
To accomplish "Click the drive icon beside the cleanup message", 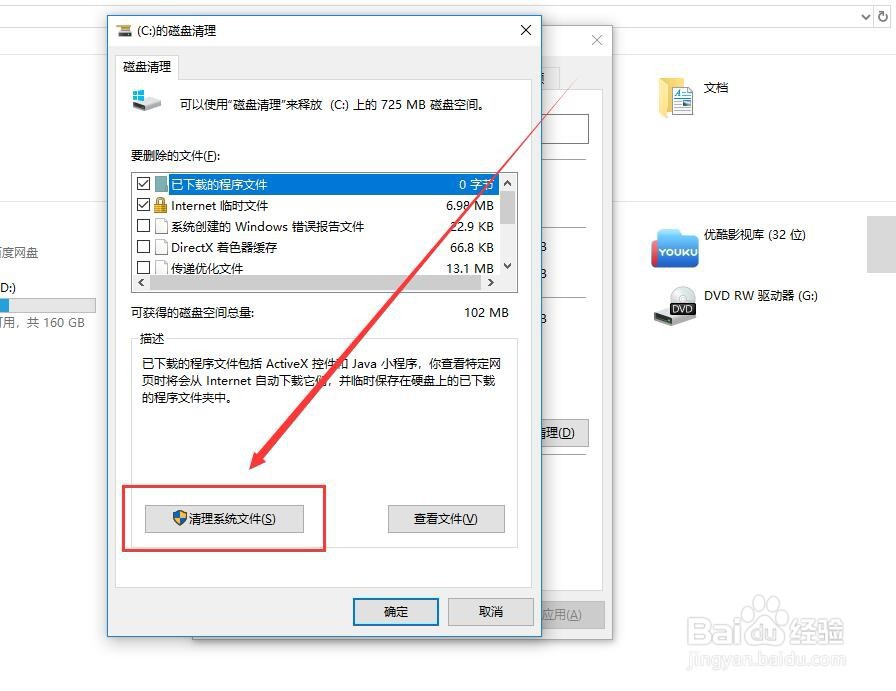I will (x=146, y=101).
